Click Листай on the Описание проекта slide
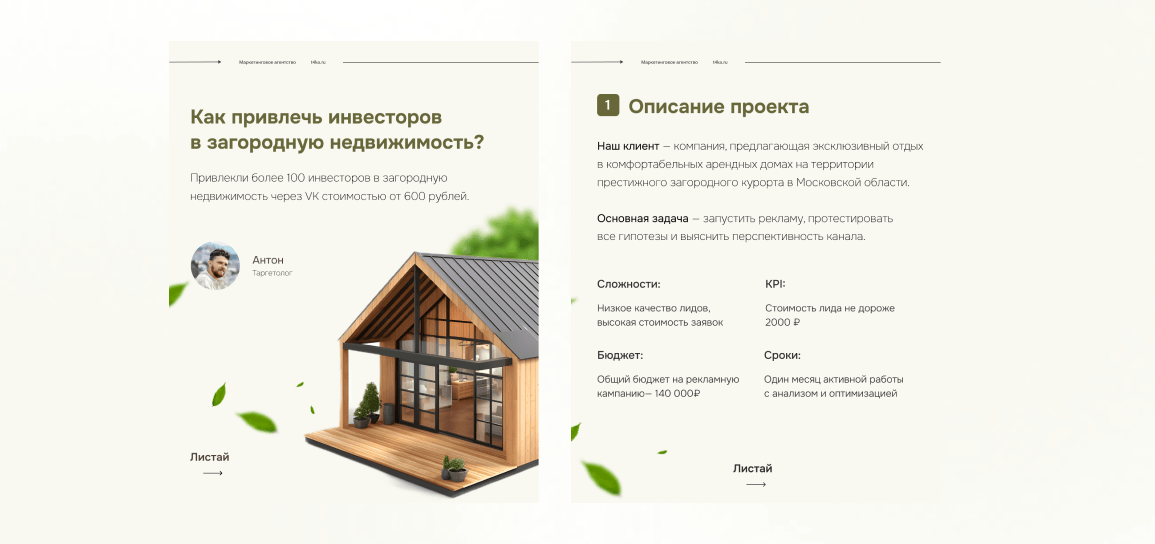Screen dimensions: 1155x544 coord(753,468)
